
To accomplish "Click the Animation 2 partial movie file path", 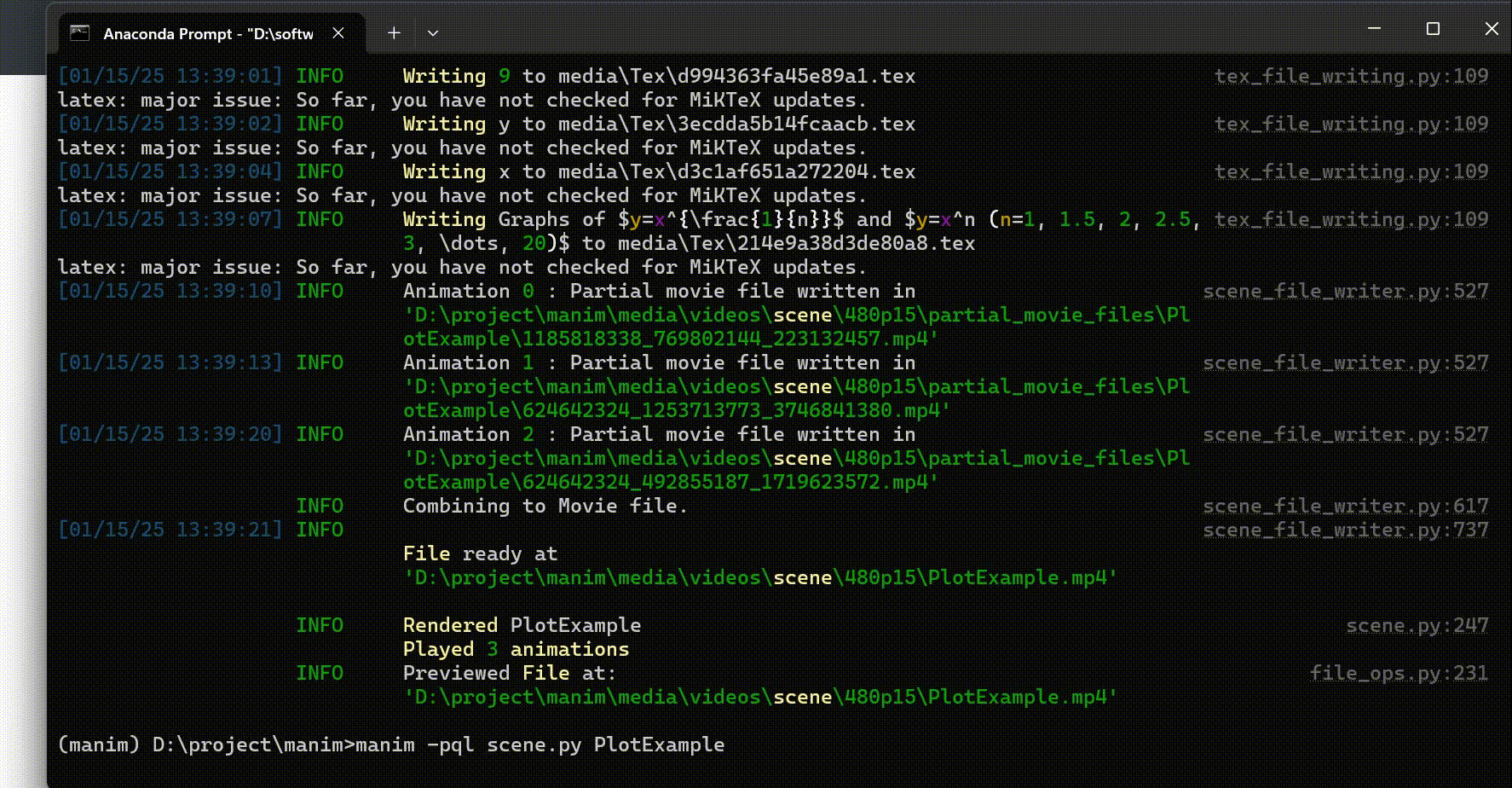I will (796, 471).
